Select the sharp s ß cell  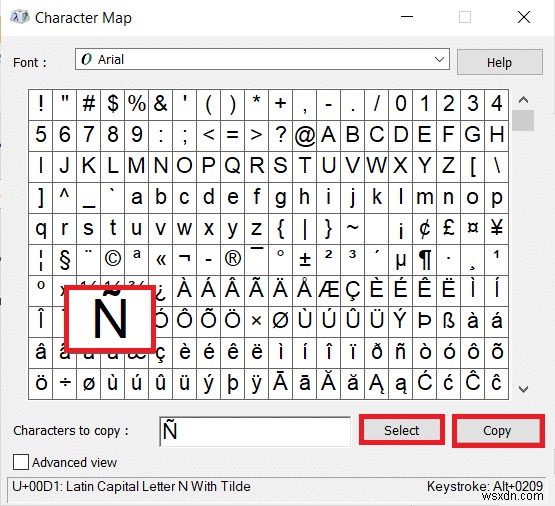(x=449, y=322)
